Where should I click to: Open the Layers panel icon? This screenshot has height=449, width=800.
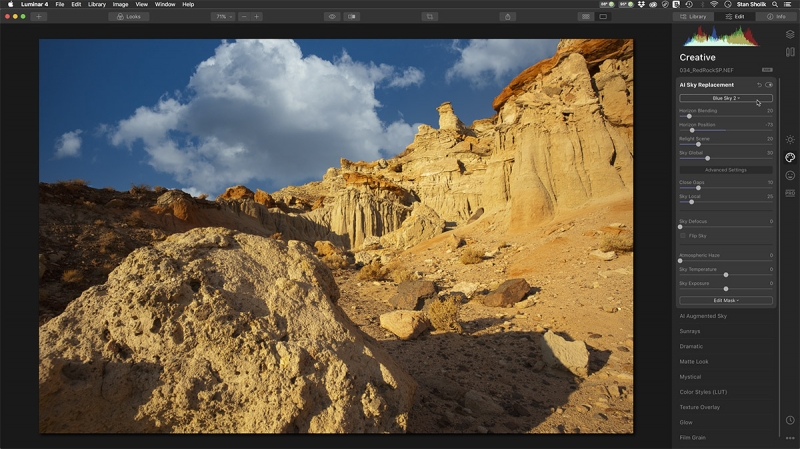790,34
